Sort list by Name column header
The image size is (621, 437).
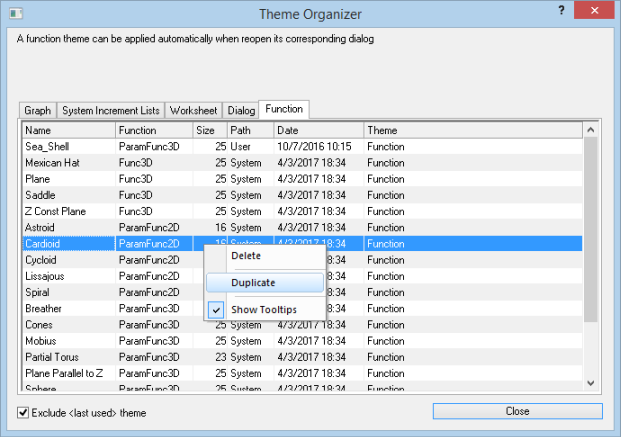click(x=67, y=130)
